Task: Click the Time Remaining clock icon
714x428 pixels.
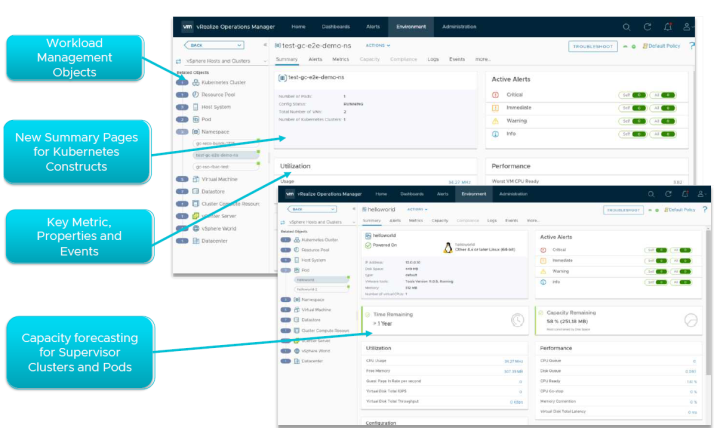Action: [516, 320]
